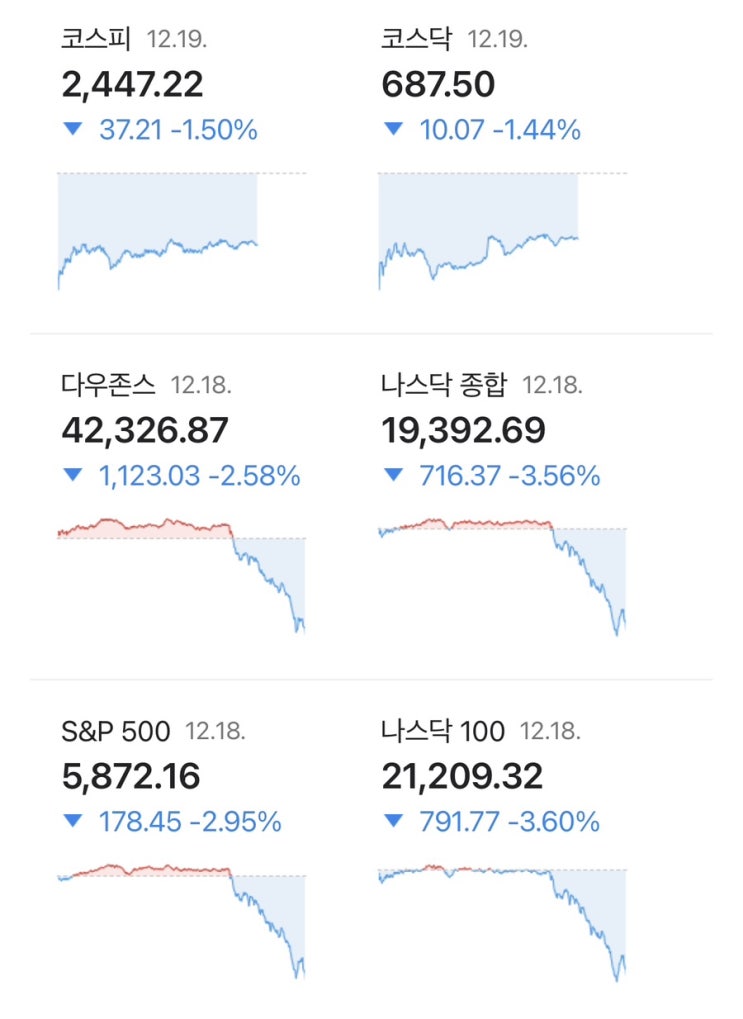Open the S&P 500 mini chart
Viewport: 743px width, 1019px height.
click(182, 920)
